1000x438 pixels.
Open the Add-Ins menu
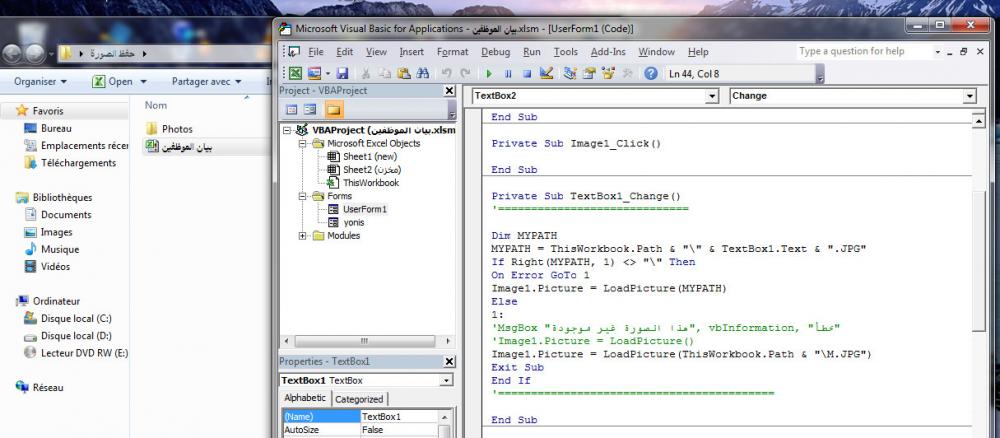pyautogui.click(x=608, y=52)
